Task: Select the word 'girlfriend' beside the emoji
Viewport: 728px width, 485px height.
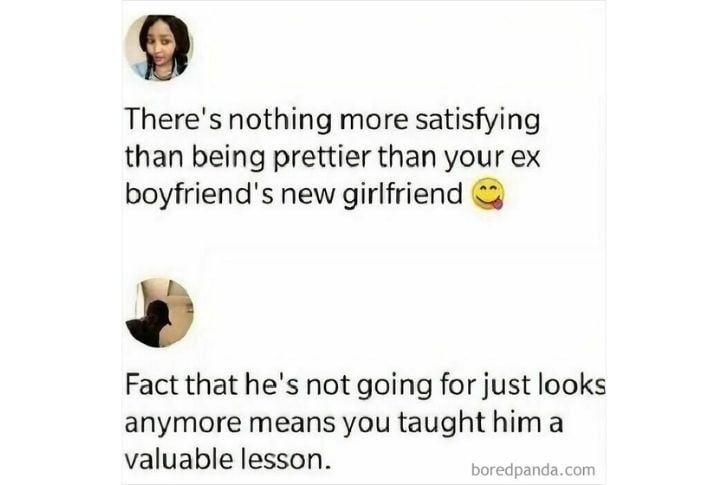Action: [403, 193]
